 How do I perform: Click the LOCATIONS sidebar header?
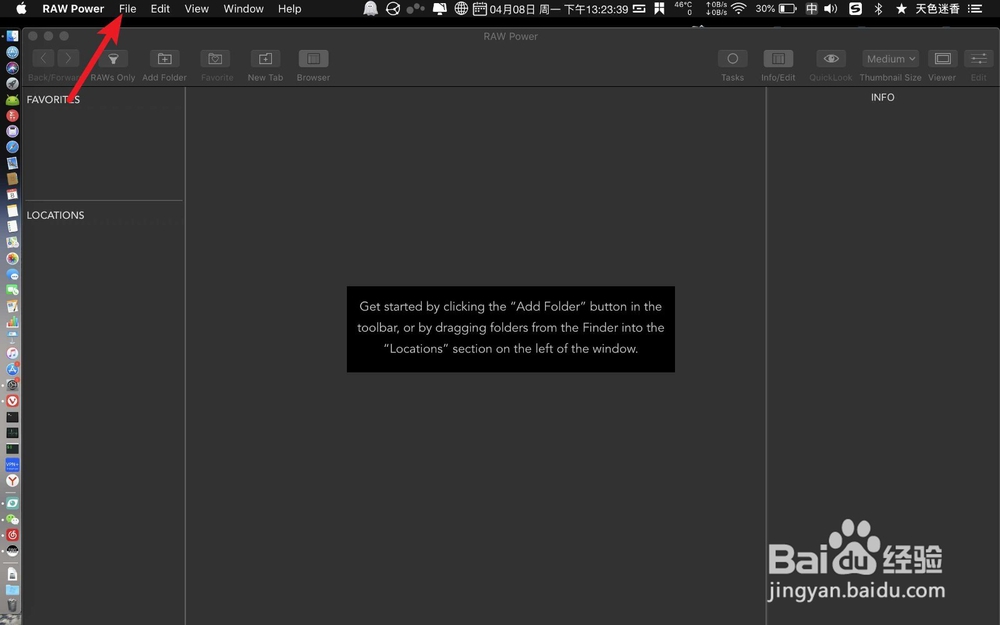point(55,215)
